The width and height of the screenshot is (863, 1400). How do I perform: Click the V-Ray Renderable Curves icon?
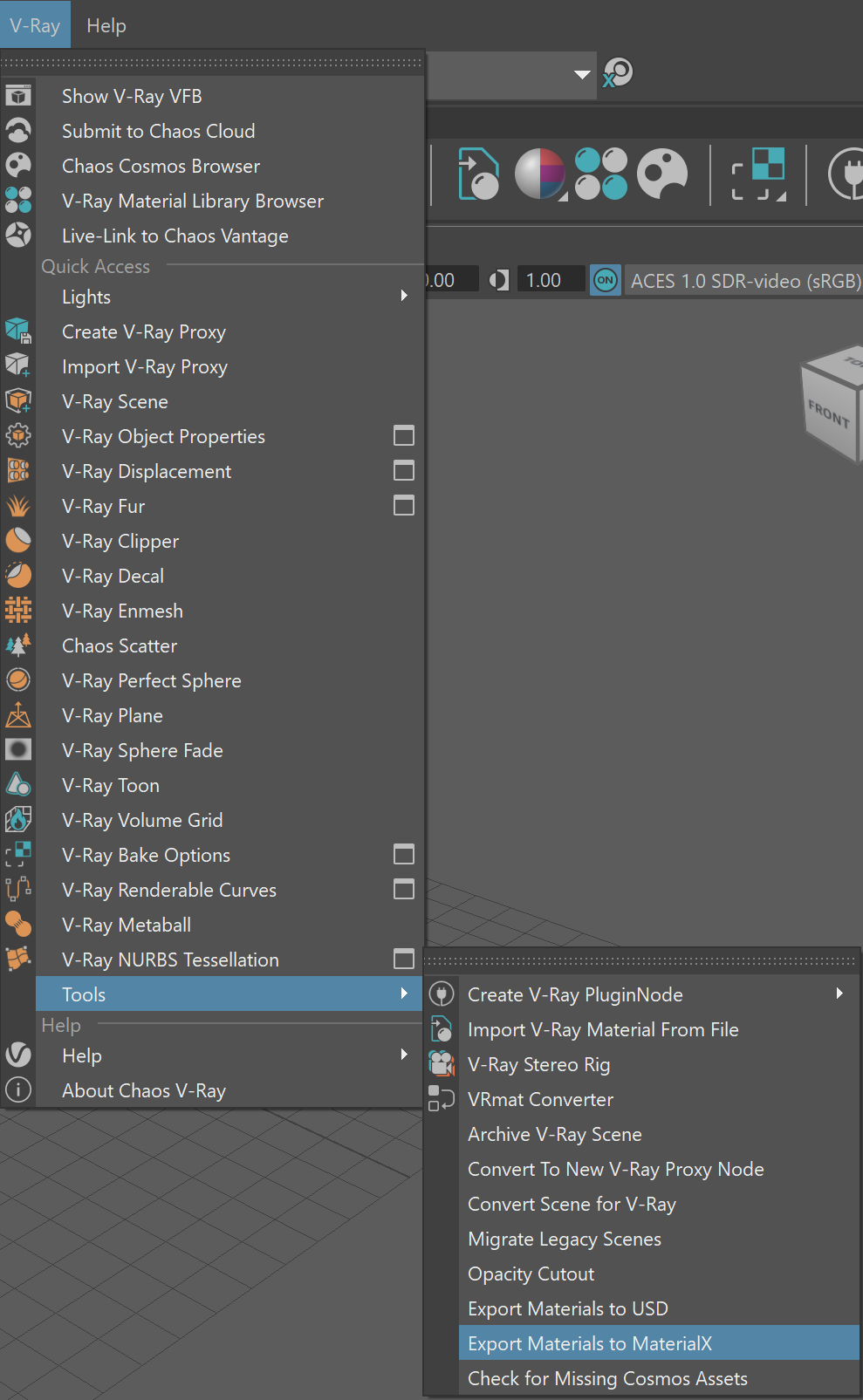(x=18, y=889)
